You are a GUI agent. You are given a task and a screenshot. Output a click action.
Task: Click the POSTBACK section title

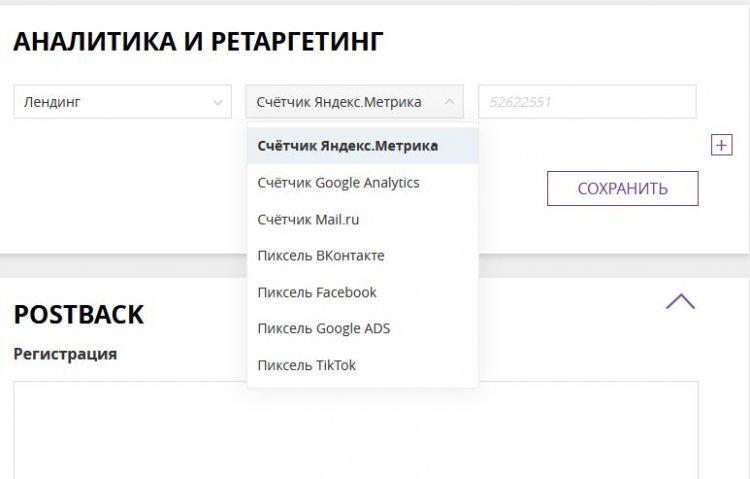(x=78, y=314)
